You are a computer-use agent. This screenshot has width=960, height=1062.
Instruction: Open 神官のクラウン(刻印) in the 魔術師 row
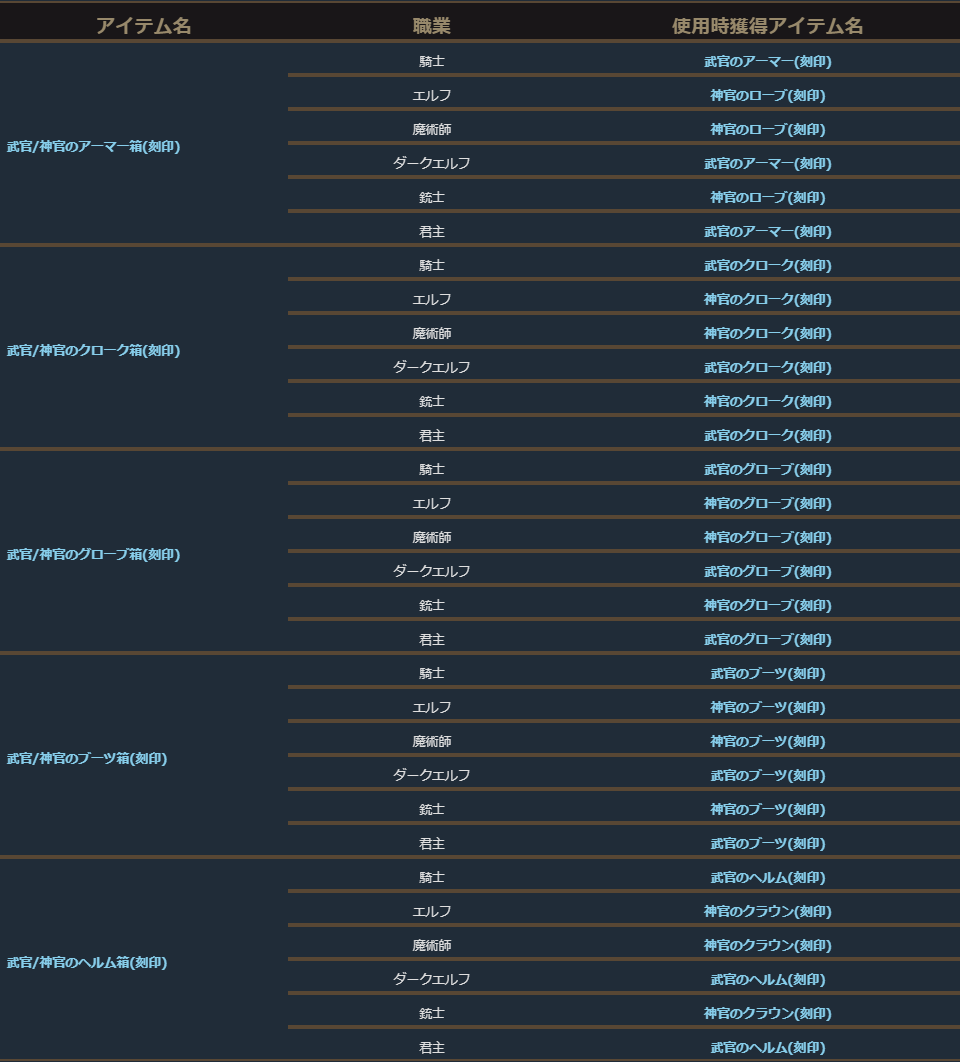(x=767, y=946)
